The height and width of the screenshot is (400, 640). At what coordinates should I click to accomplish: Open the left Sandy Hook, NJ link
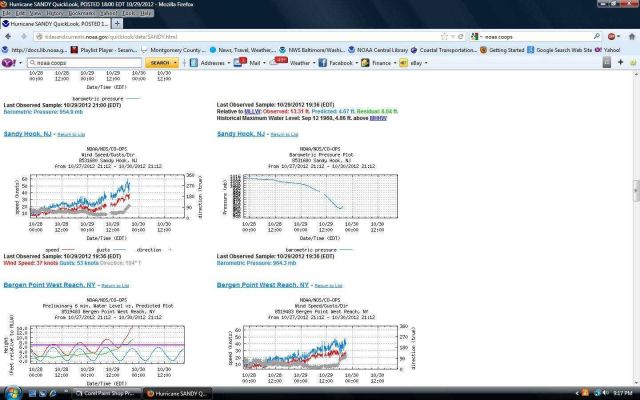(27, 134)
